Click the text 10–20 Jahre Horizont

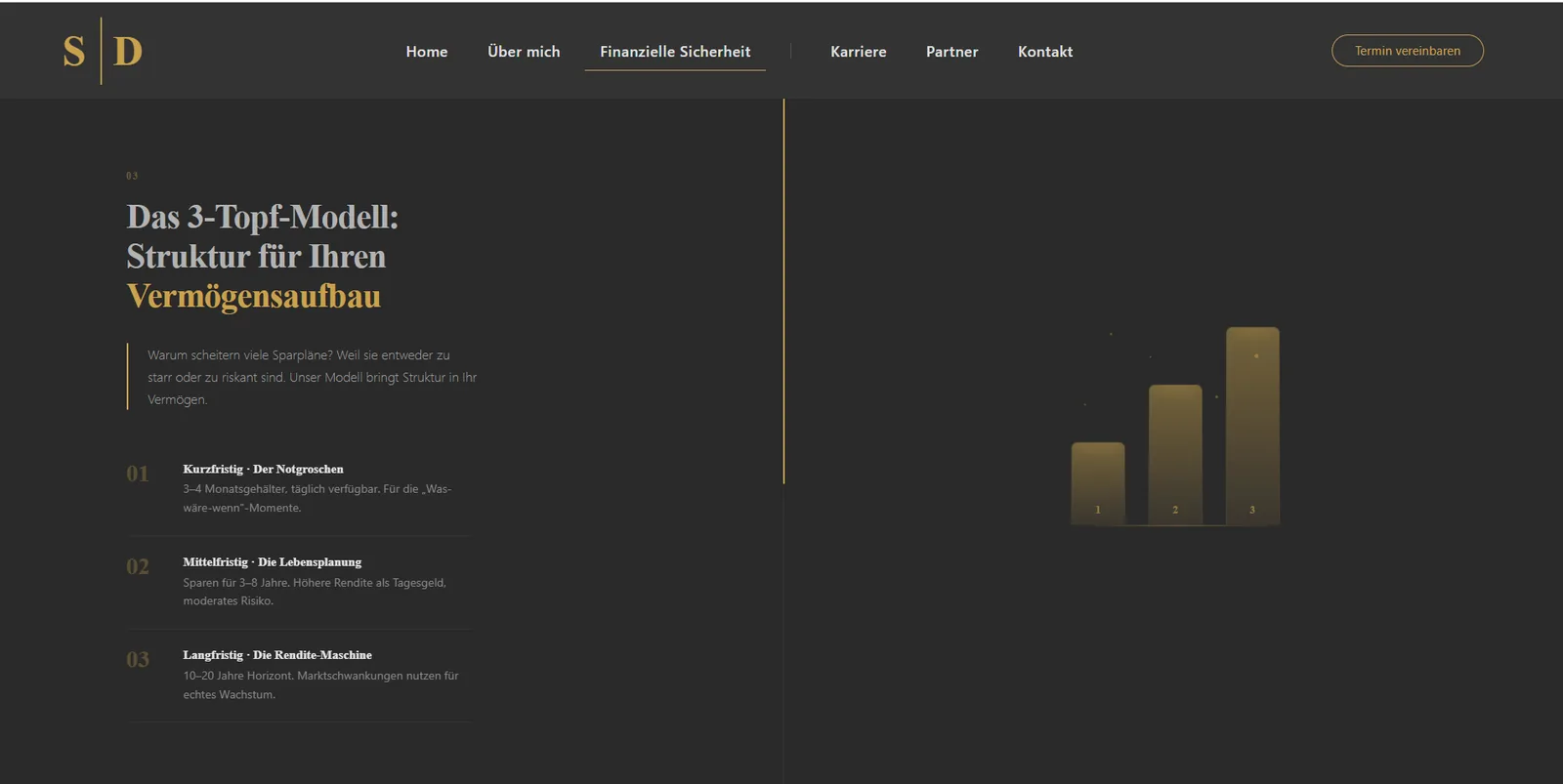click(238, 676)
